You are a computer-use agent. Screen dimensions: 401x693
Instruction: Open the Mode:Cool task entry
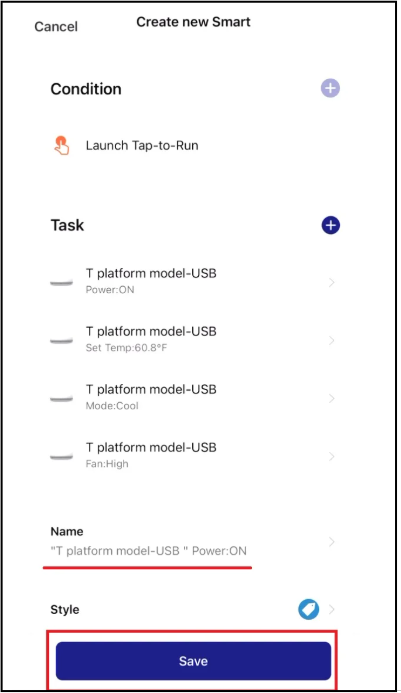pos(193,397)
